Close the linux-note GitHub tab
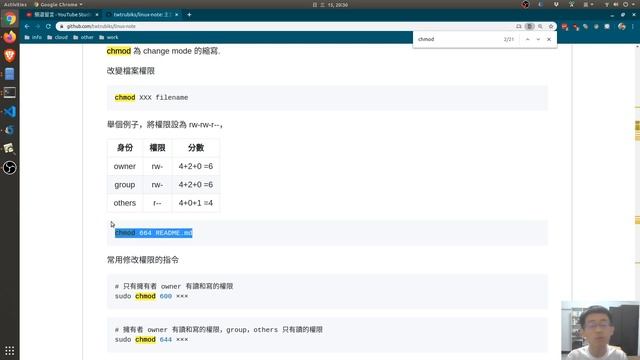 tap(176, 15)
